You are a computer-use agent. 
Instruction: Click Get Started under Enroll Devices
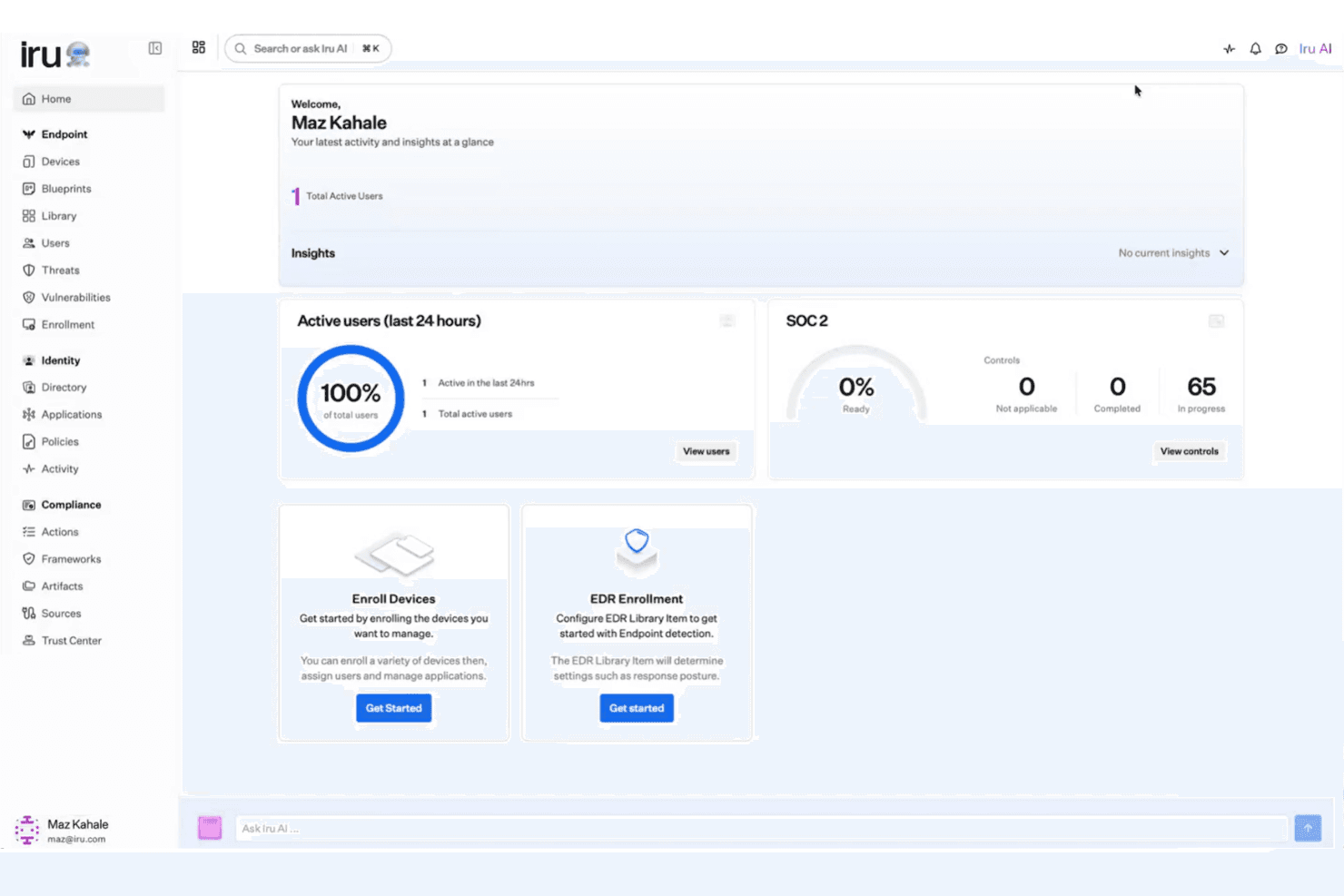(394, 708)
